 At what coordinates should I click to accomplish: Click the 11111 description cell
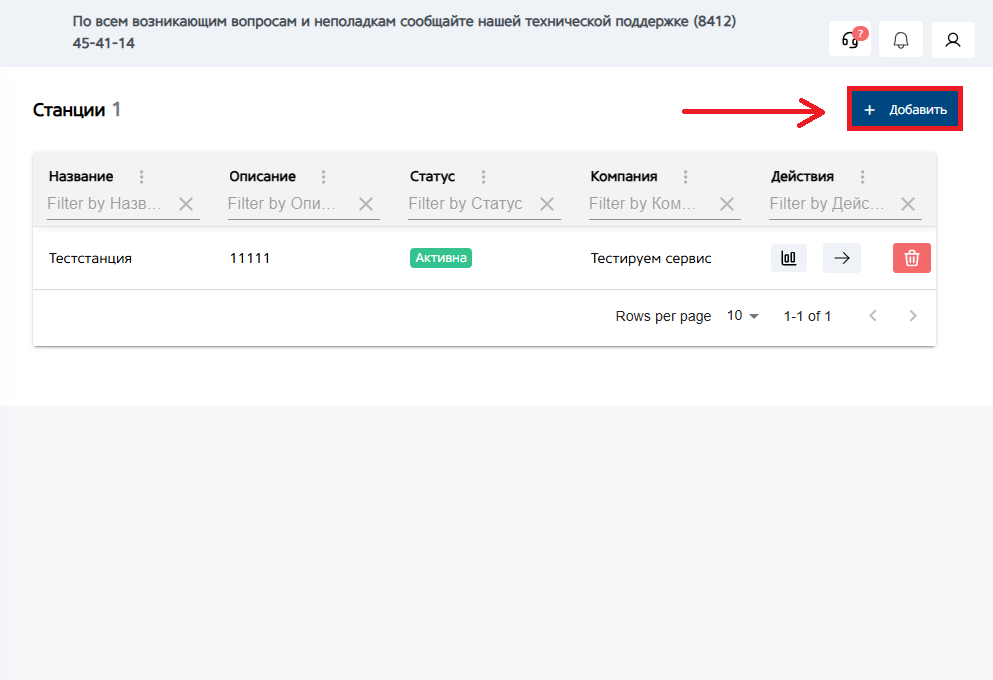[250, 258]
